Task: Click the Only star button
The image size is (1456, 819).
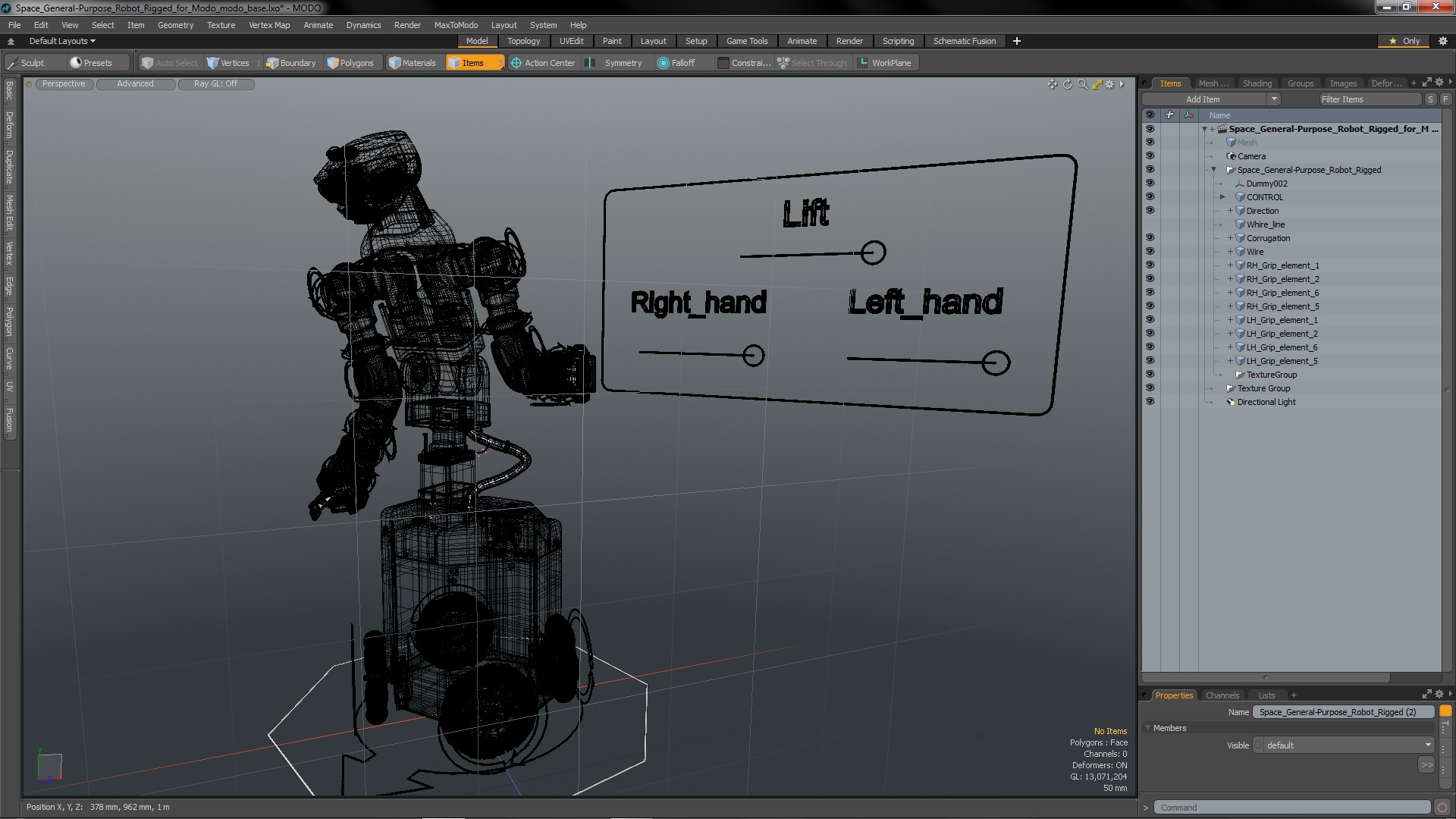Action: (x=1404, y=41)
